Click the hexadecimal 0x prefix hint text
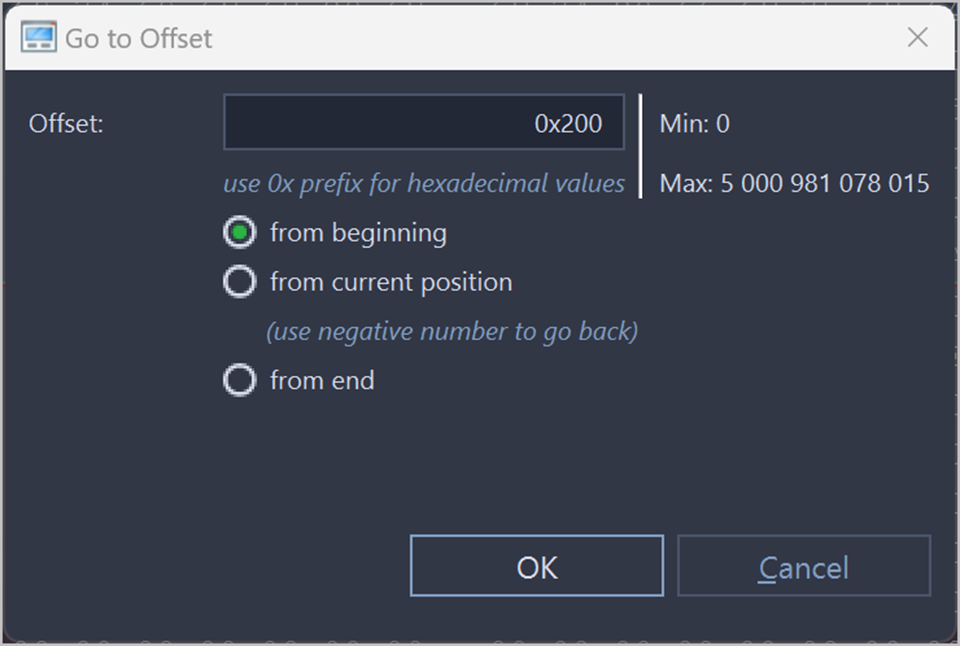 point(423,184)
